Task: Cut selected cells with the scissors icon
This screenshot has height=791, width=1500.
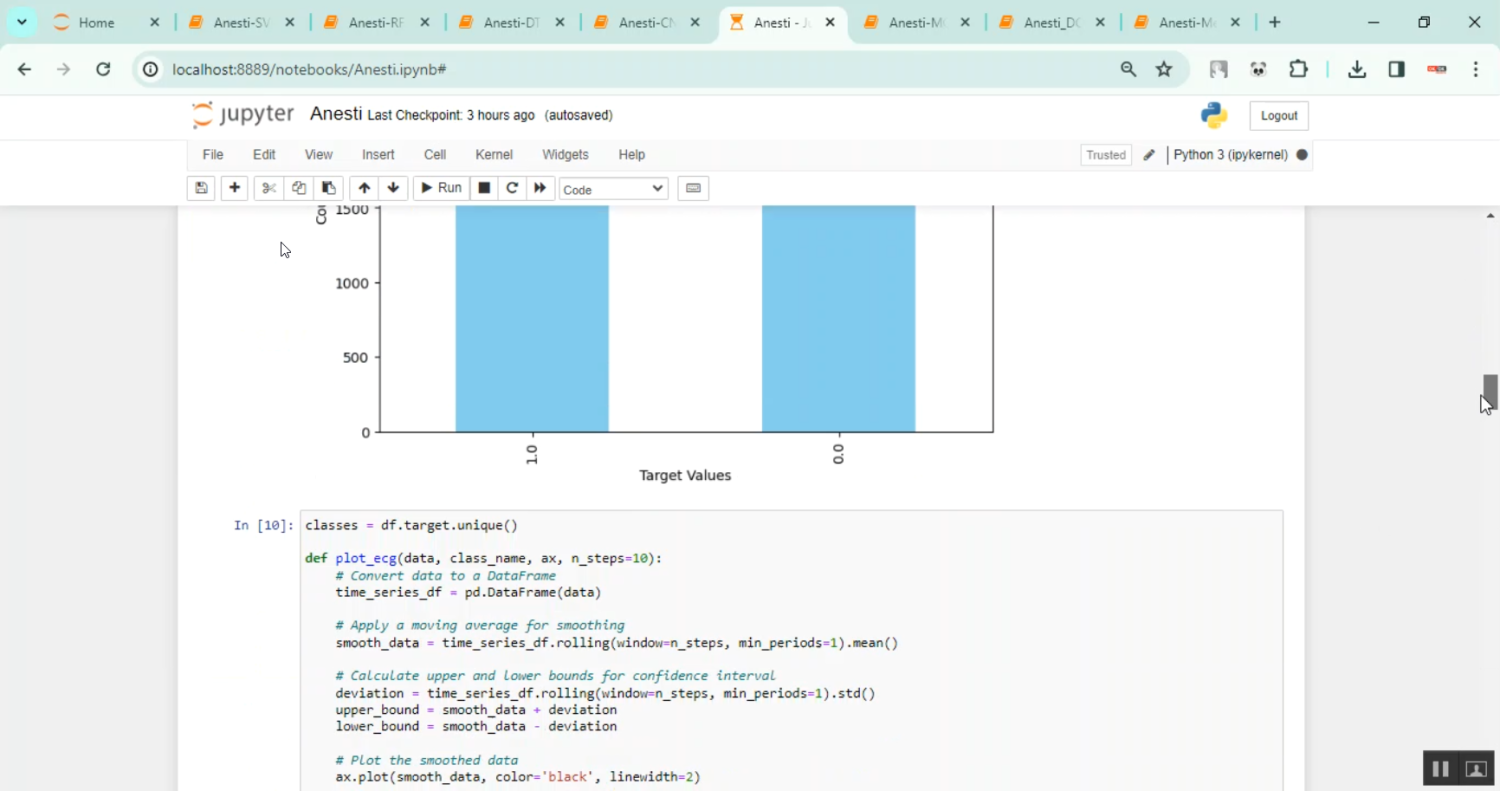Action: click(x=268, y=188)
